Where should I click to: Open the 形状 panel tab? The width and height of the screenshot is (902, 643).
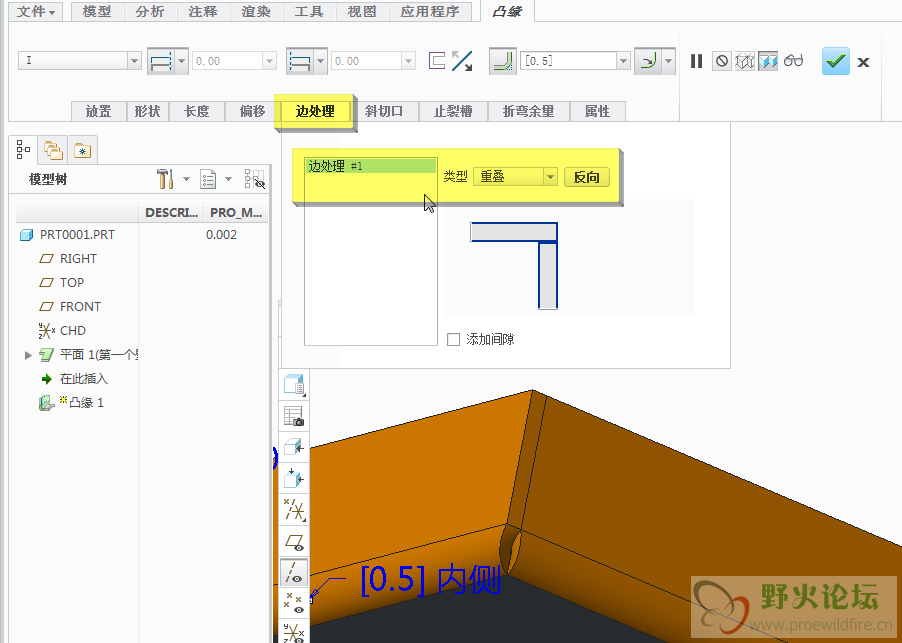click(147, 111)
